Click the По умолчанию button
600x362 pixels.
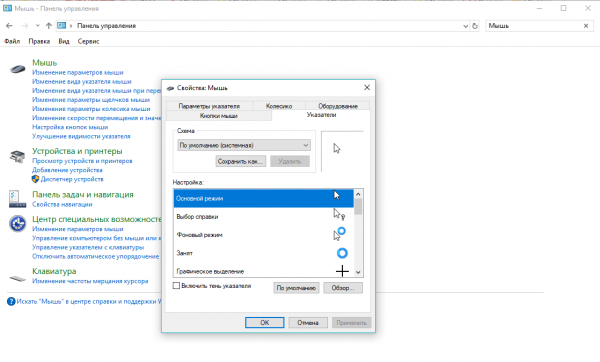coord(296,288)
